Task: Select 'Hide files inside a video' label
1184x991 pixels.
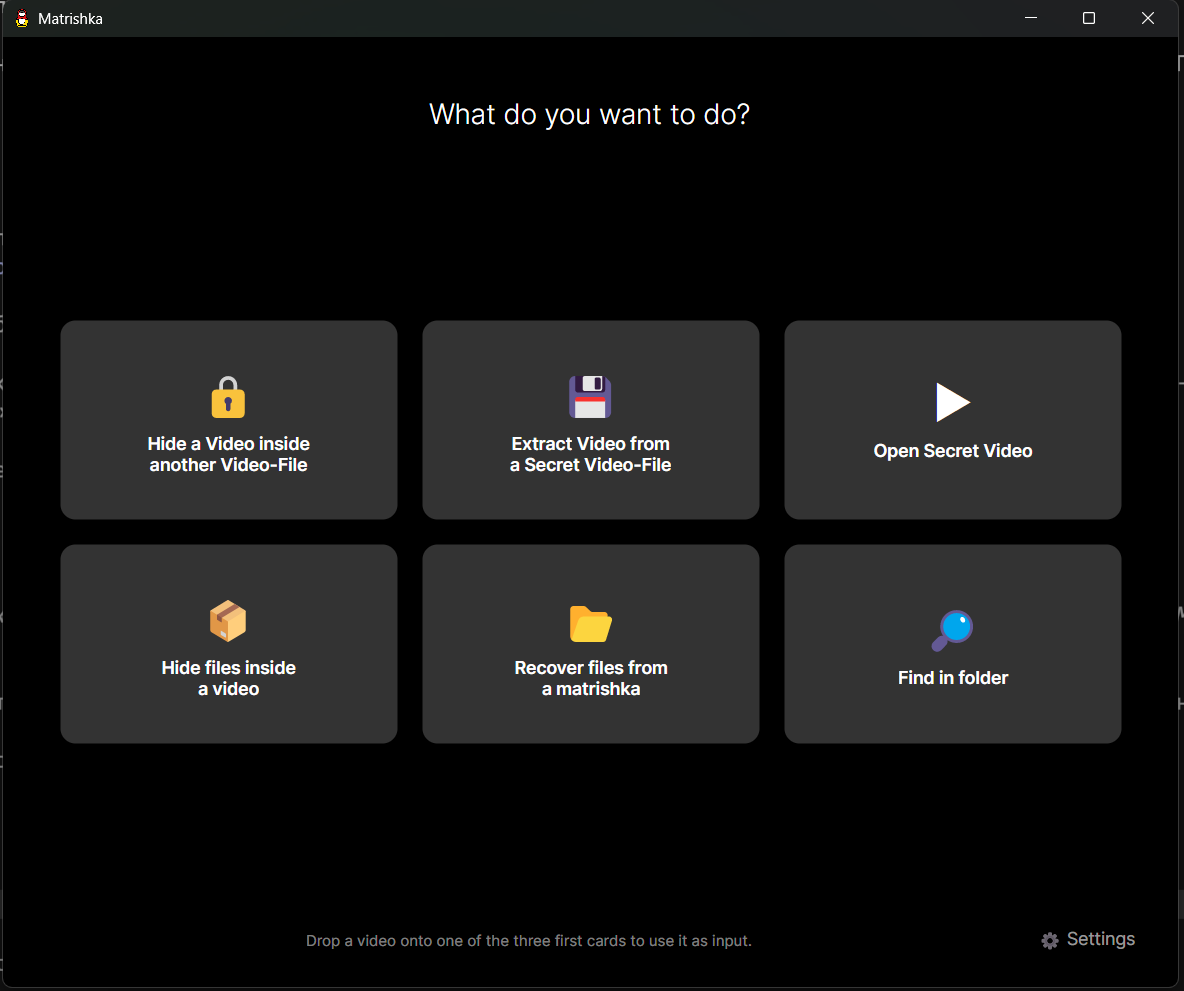Action: (229, 678)
